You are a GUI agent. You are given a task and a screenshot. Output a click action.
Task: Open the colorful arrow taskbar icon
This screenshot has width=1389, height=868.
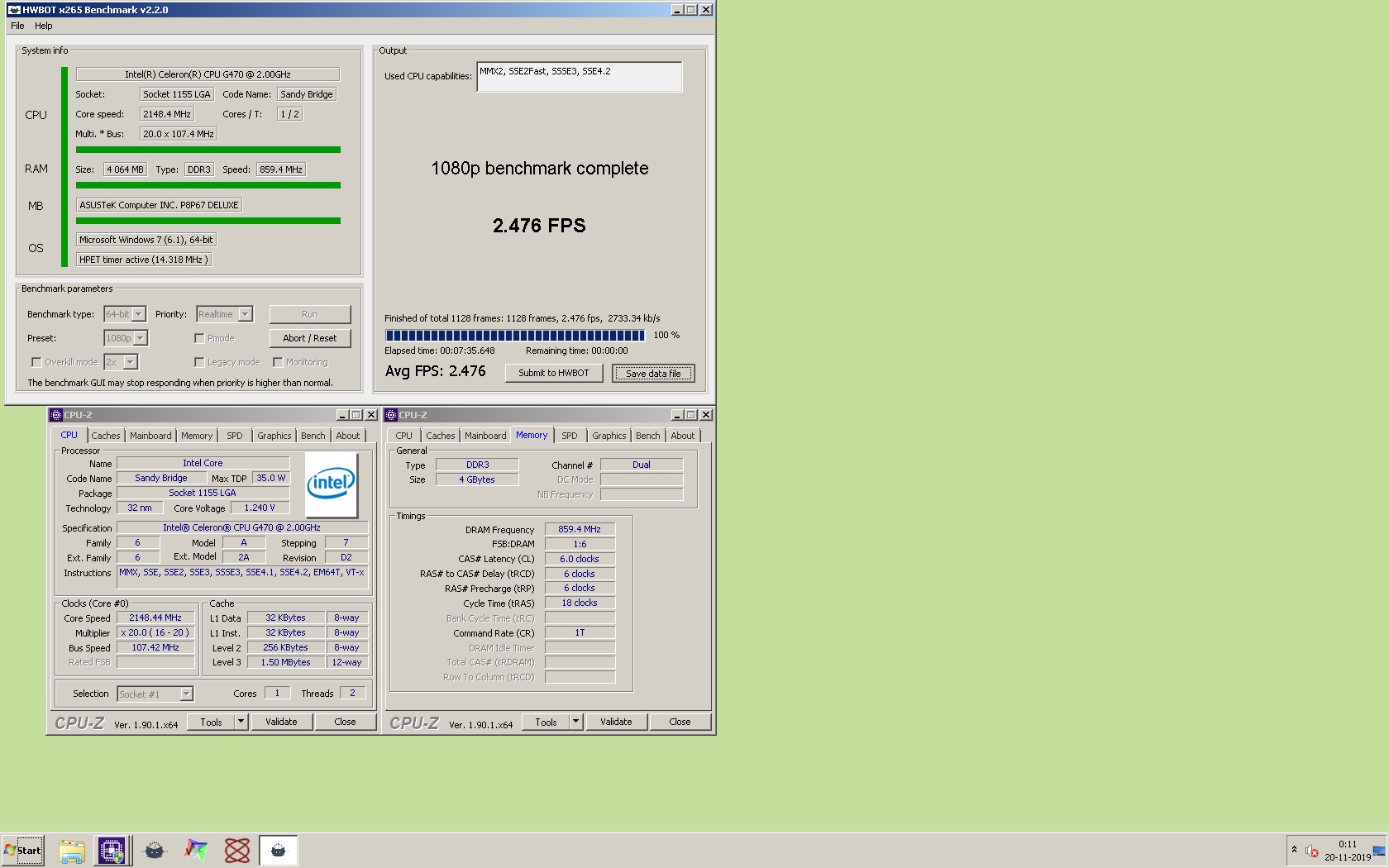coord(196,851)
